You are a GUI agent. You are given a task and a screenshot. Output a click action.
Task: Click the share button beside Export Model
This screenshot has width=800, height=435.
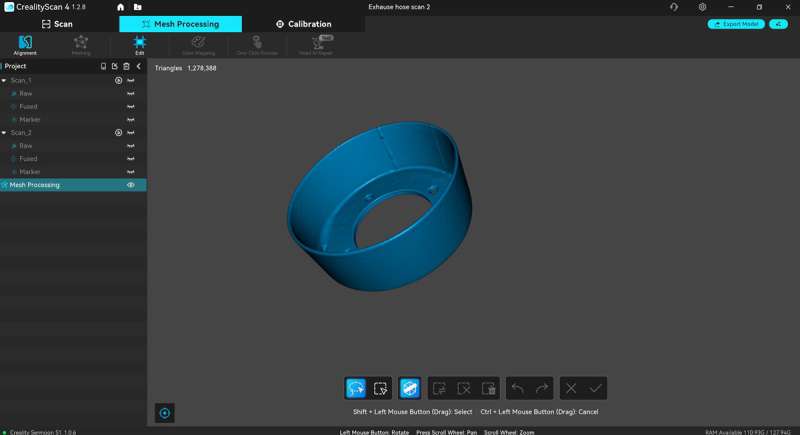tap(777, 24)
